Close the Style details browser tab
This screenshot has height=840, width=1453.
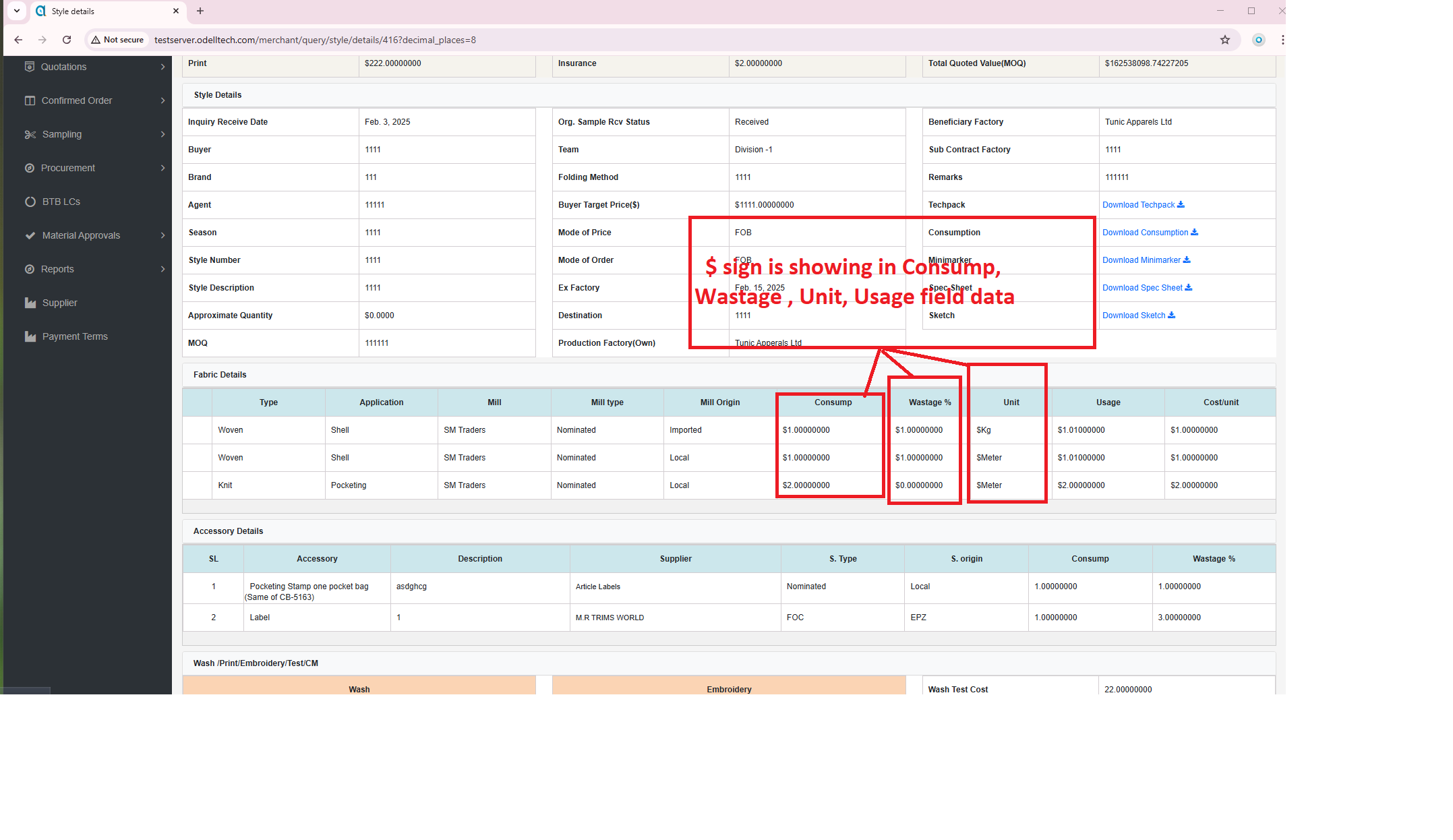(176, 11)
